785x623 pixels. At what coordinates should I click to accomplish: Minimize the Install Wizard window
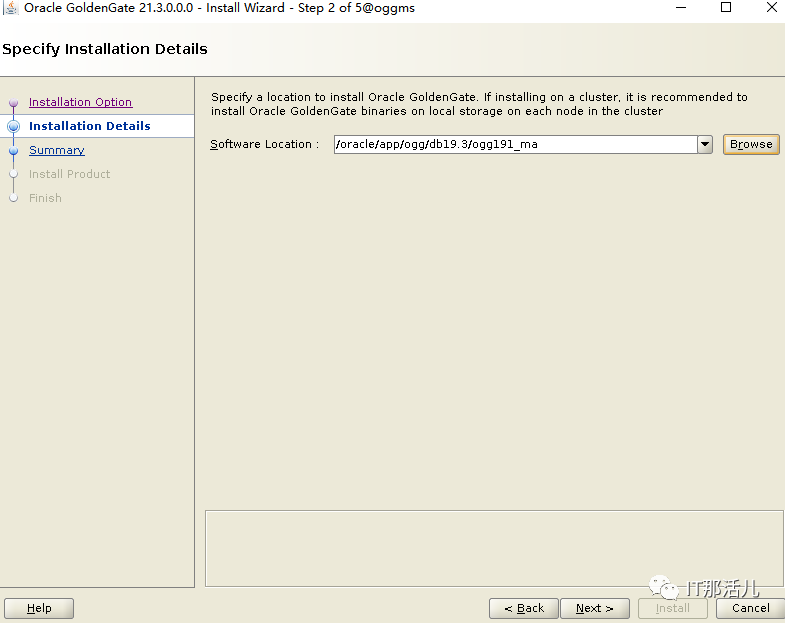pos(681,8)
